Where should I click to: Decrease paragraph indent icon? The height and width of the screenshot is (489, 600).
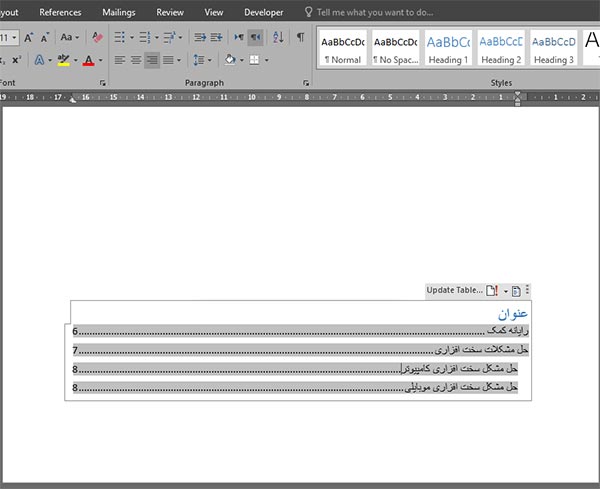click(200, 37)
